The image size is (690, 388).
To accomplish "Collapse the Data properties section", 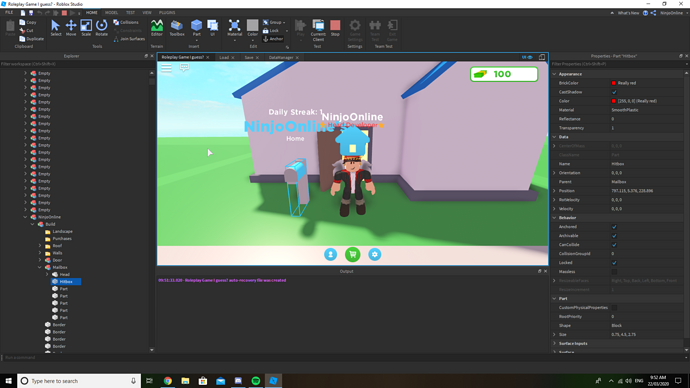I will point(554,137).
